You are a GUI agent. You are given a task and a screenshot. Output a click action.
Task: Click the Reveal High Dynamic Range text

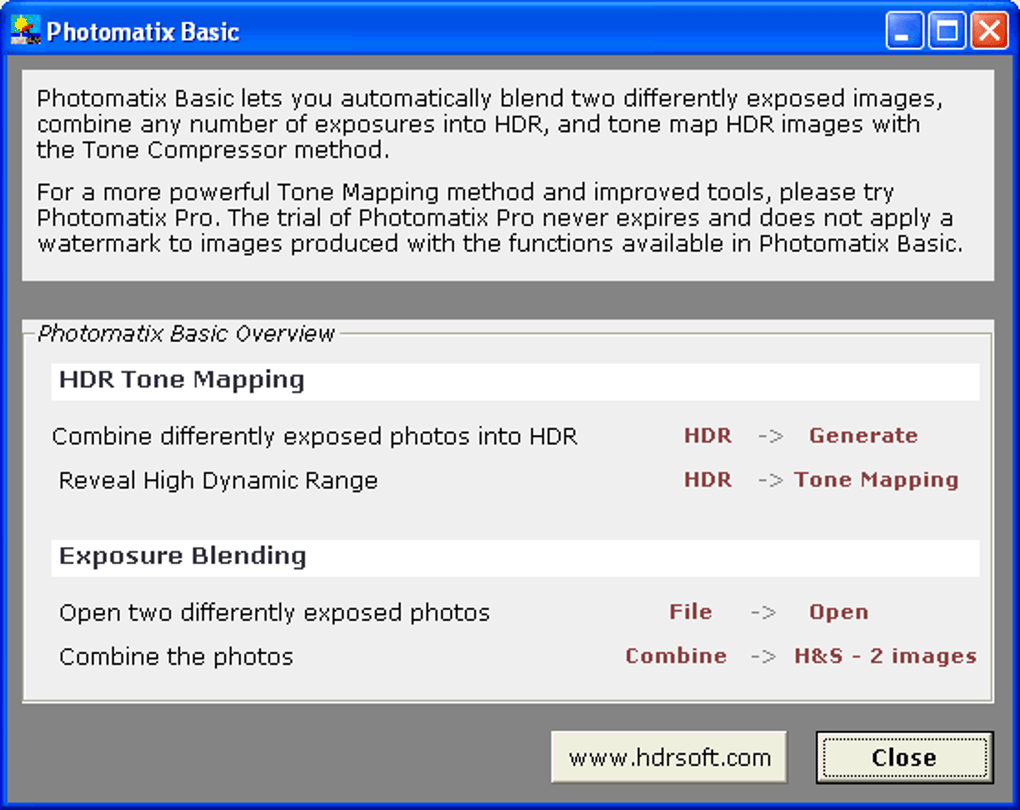click(x=218, y=480)
